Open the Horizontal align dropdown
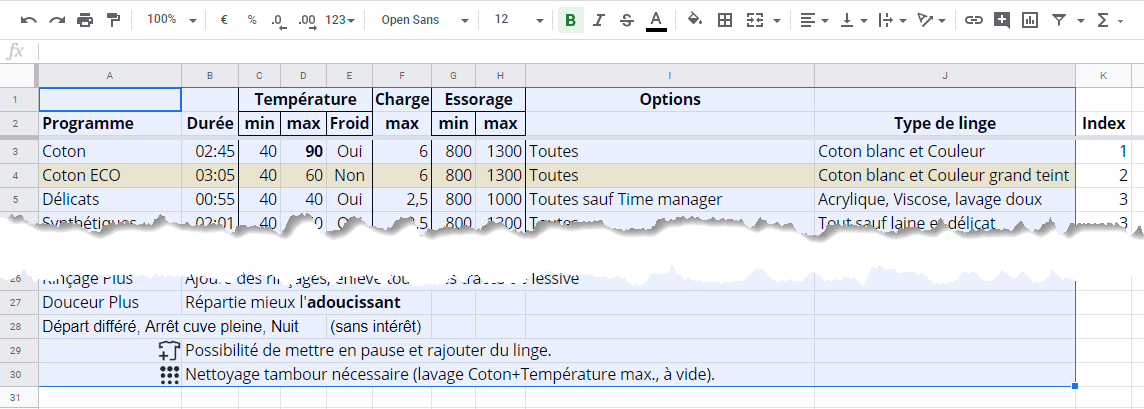 tap(813, 20)
